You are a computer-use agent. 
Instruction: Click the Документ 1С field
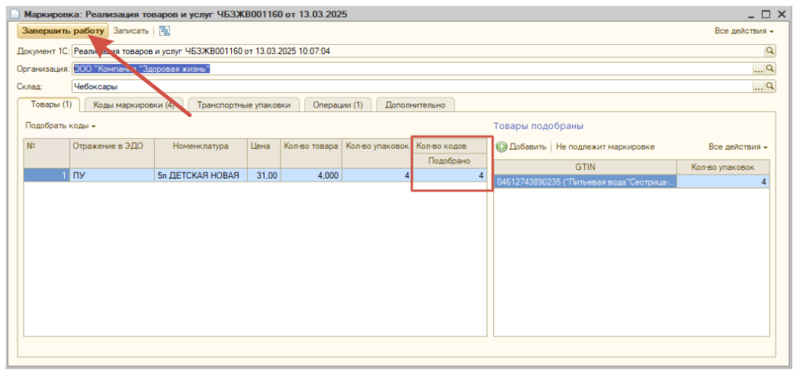pyautogui.click(x=417, y=51)
